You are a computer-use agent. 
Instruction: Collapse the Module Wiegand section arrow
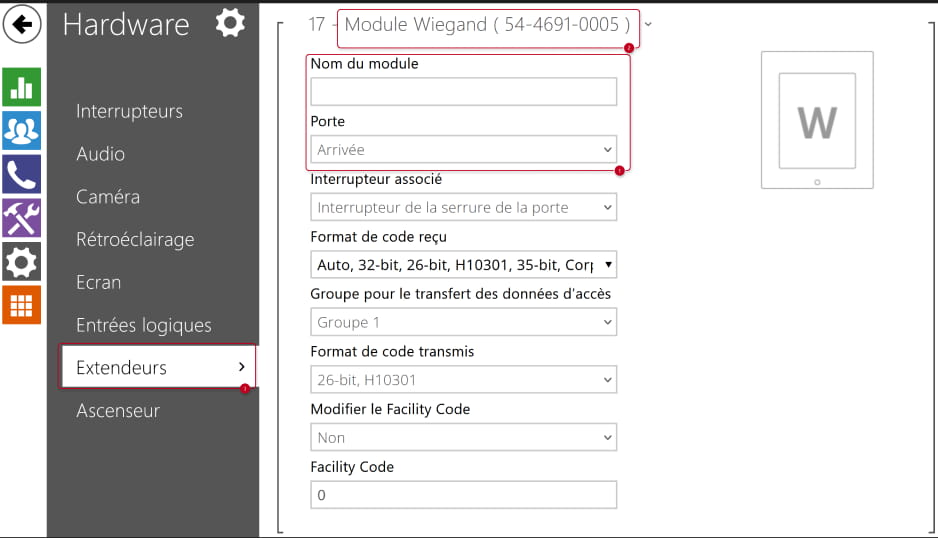(x=648, y=25)
